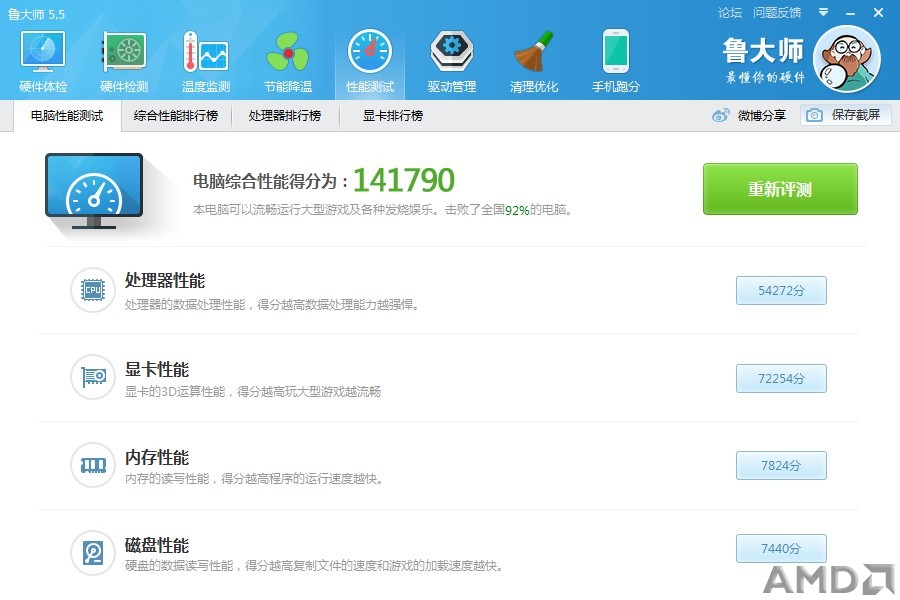This screenshot has width=900, height=600.
Task: Click the 54272分 processor score button
Action: pyautogui.click(x=781, y=291)
